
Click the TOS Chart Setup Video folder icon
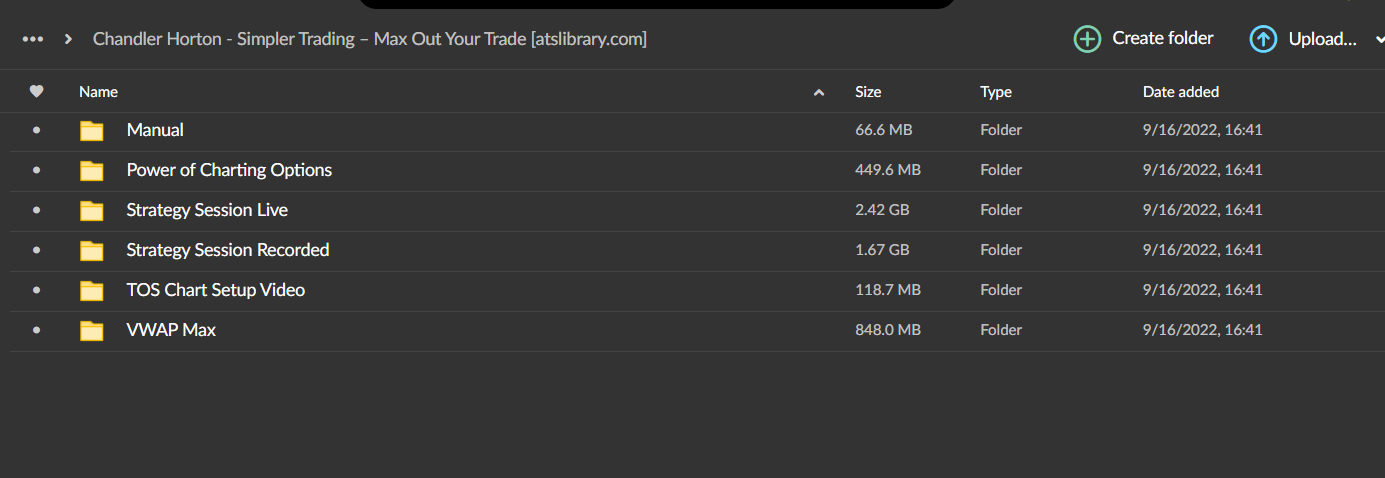tap(92, 291)
